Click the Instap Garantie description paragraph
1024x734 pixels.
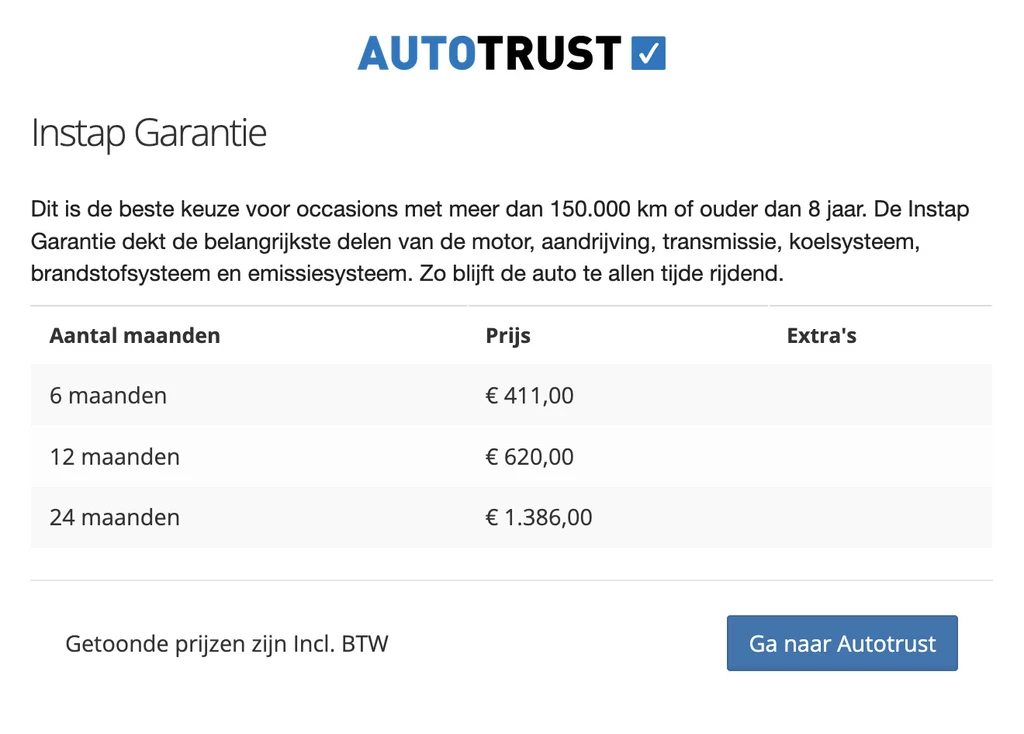point(500,242)
